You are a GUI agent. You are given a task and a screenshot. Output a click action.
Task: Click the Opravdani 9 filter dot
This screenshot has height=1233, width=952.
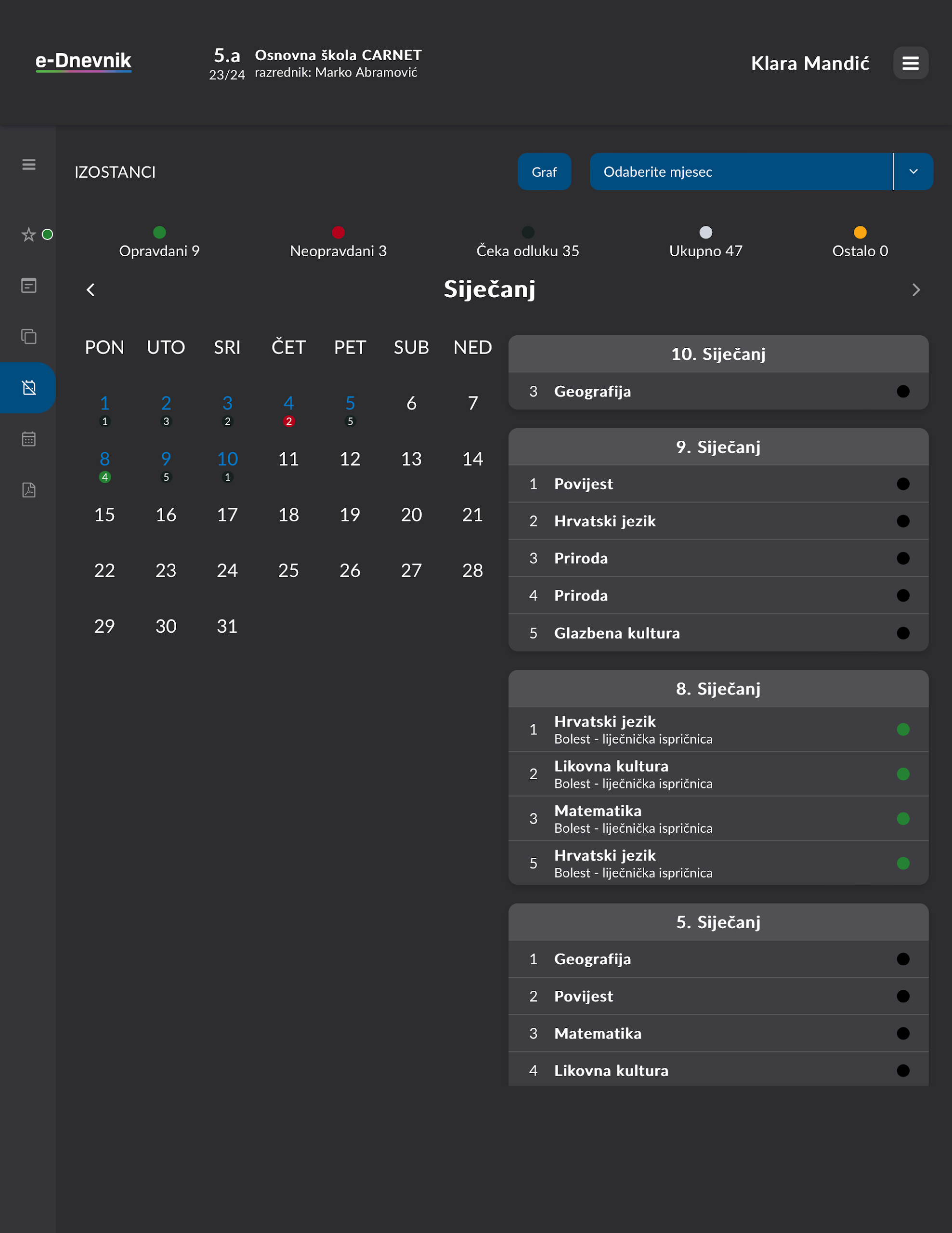coord(160,232)
